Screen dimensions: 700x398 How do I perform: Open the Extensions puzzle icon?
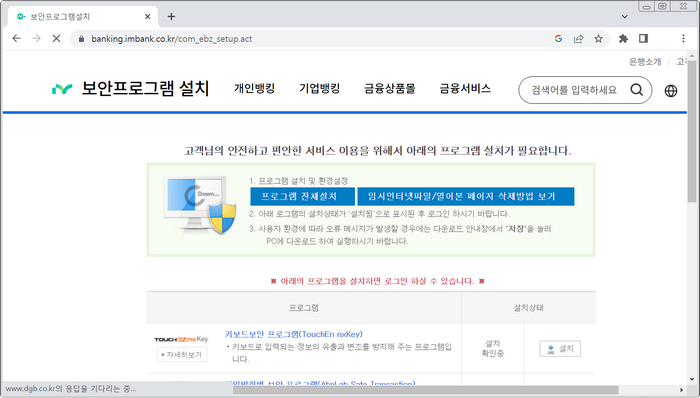point(623,39)
